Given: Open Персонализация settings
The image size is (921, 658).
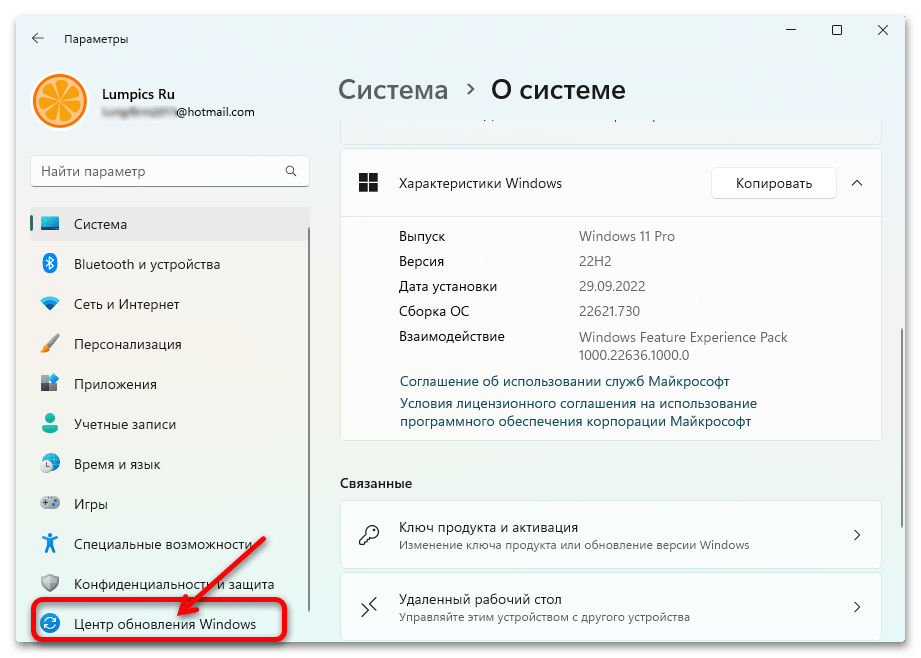Looking at the screenshot, I should point(127,344).
